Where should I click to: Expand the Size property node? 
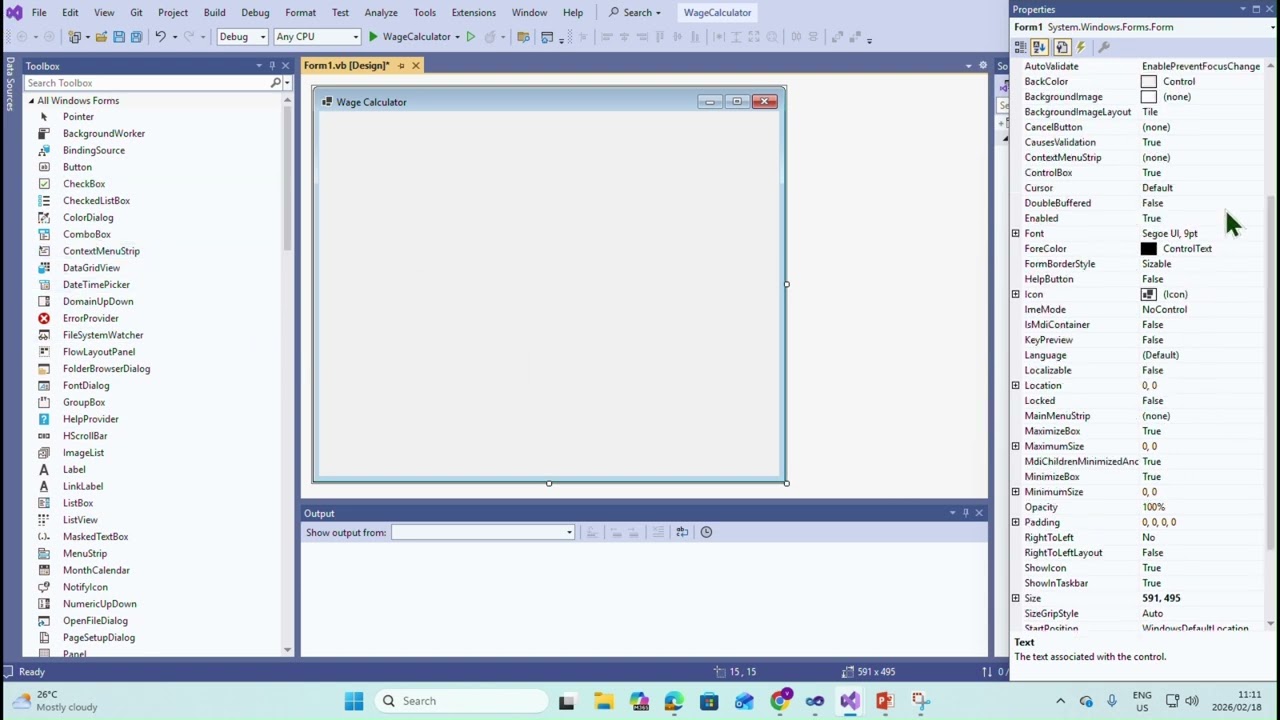point(1015,598)
